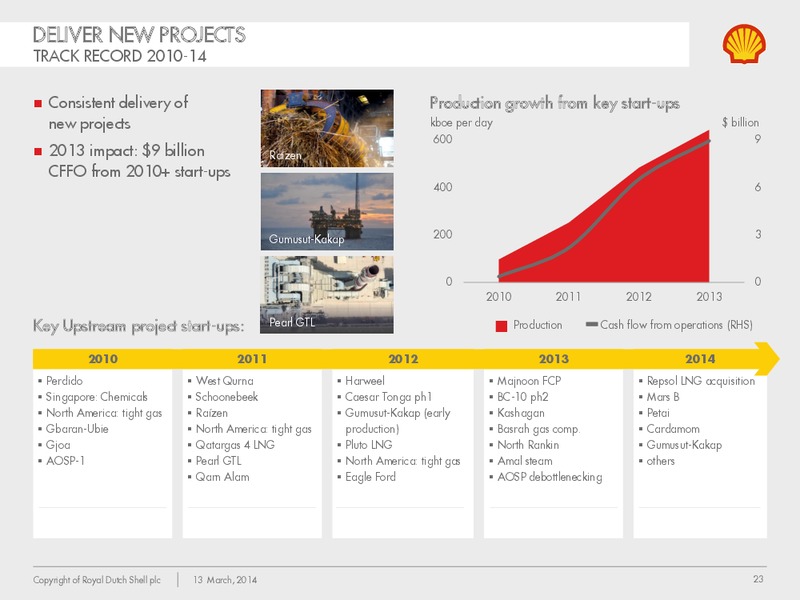
Task: Click the Gumusut-Kakap platform photo
Action: pyautogui.click(x=327, y=211)
